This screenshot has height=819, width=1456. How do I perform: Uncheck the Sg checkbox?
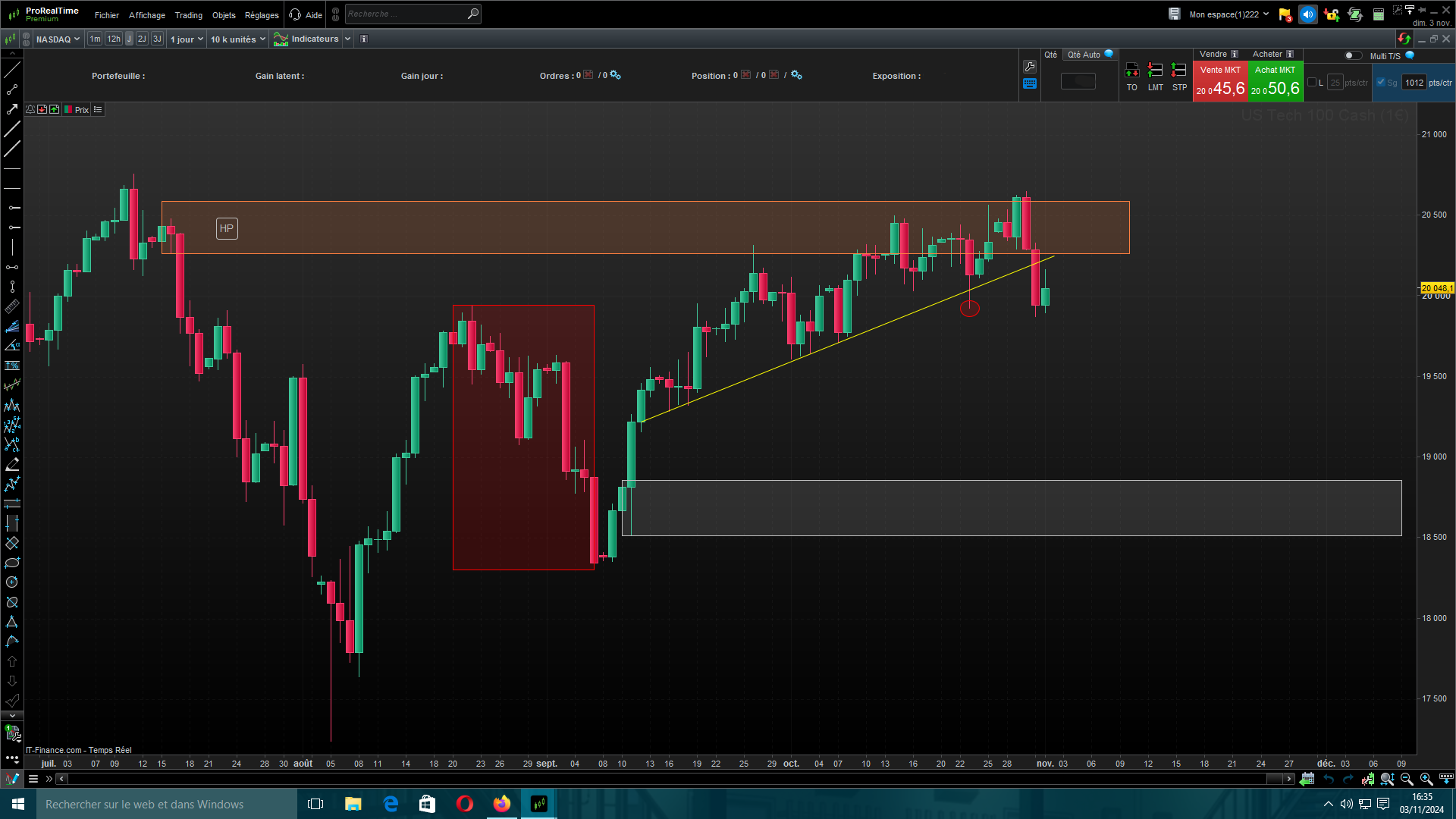pos(1381,83)
